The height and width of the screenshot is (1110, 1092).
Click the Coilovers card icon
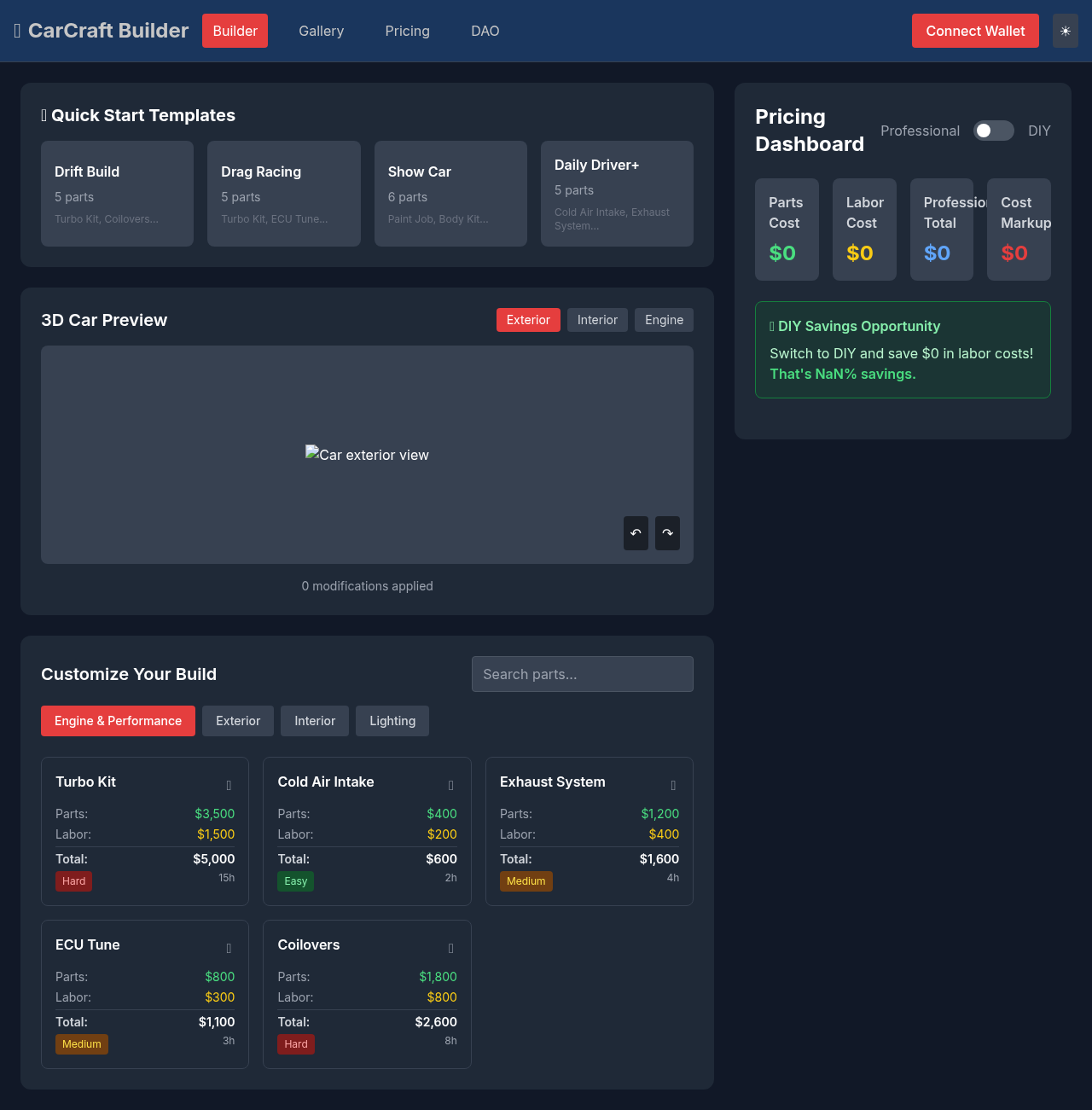coord(450,948)
